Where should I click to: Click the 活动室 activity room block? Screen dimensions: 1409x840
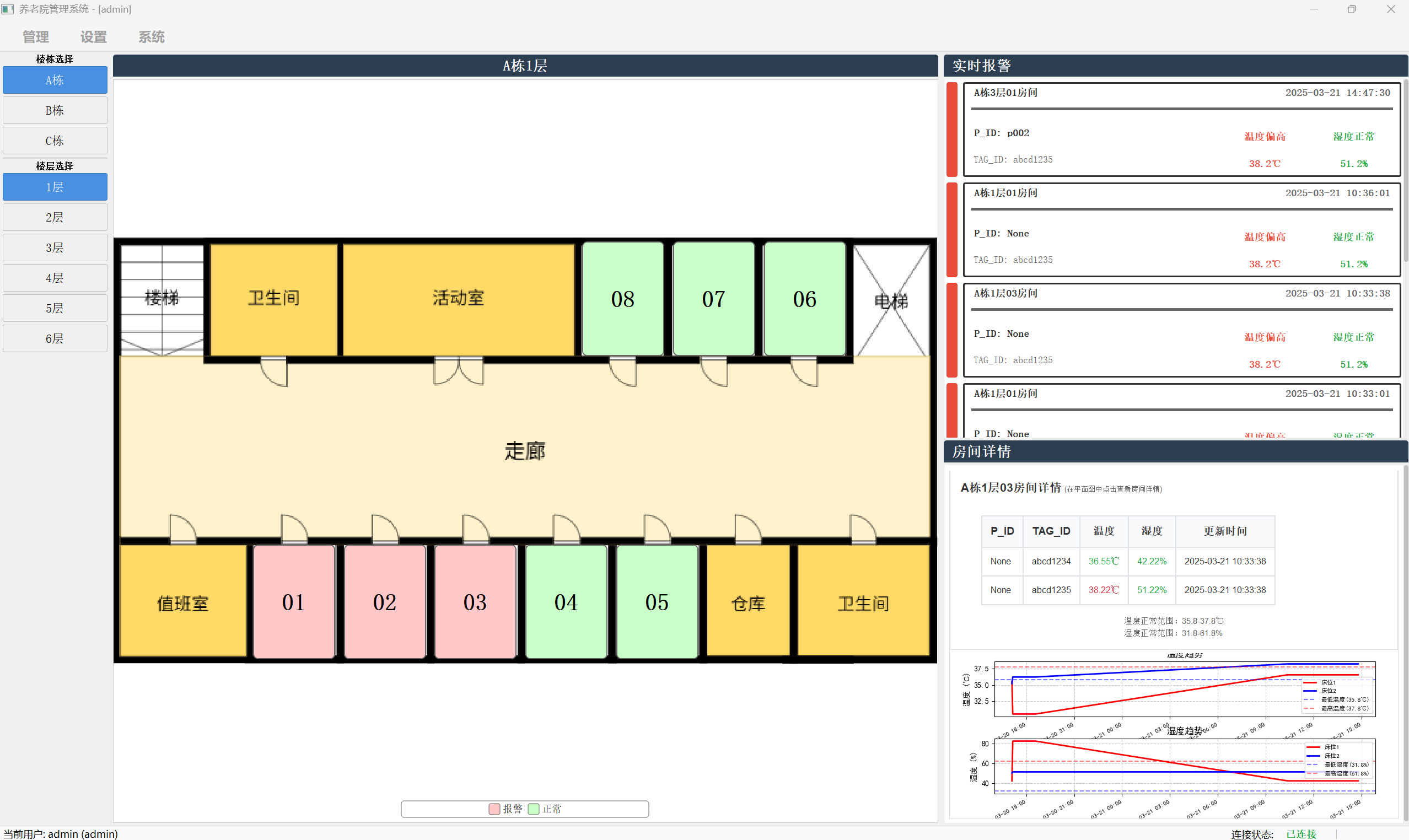click(x=459, y=299)
